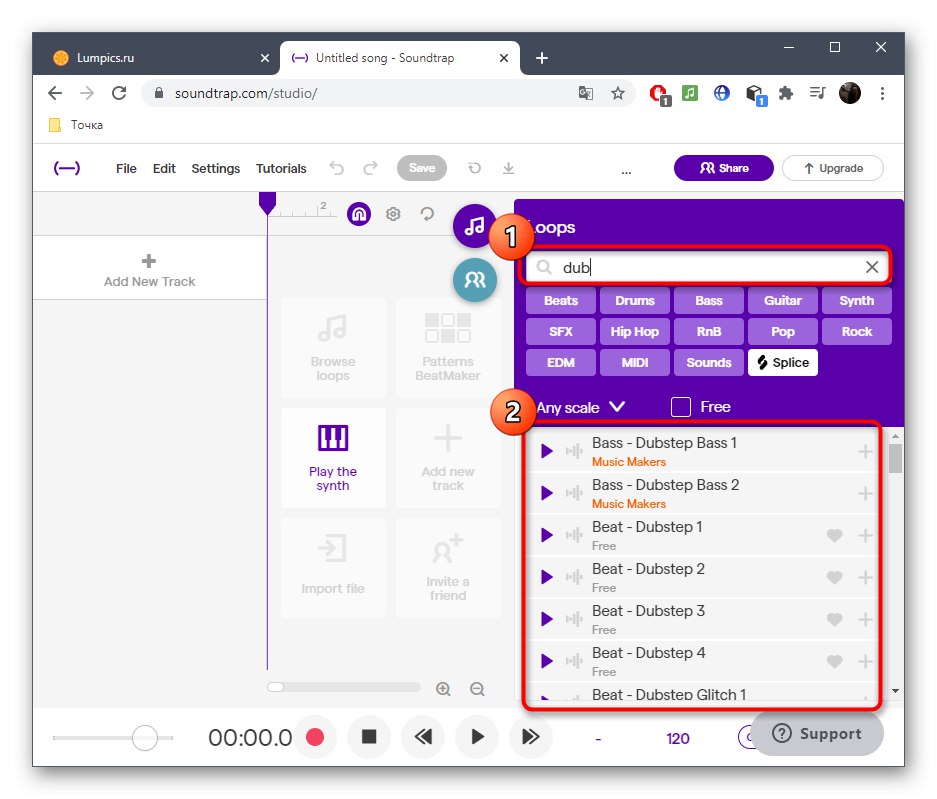Open revision history icon next to Save
937x799 pixels.
pyautogui.click(x=474, y=169)
